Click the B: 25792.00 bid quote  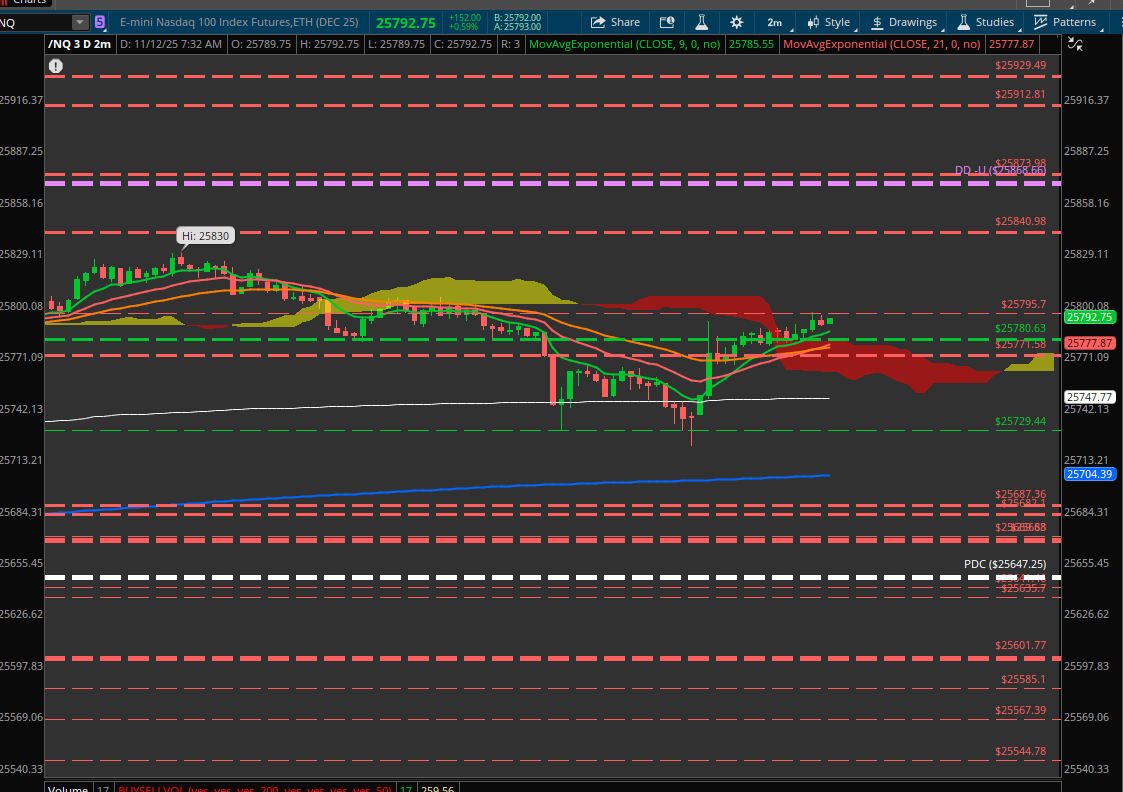pyautogui.click(x=517, y=18)
